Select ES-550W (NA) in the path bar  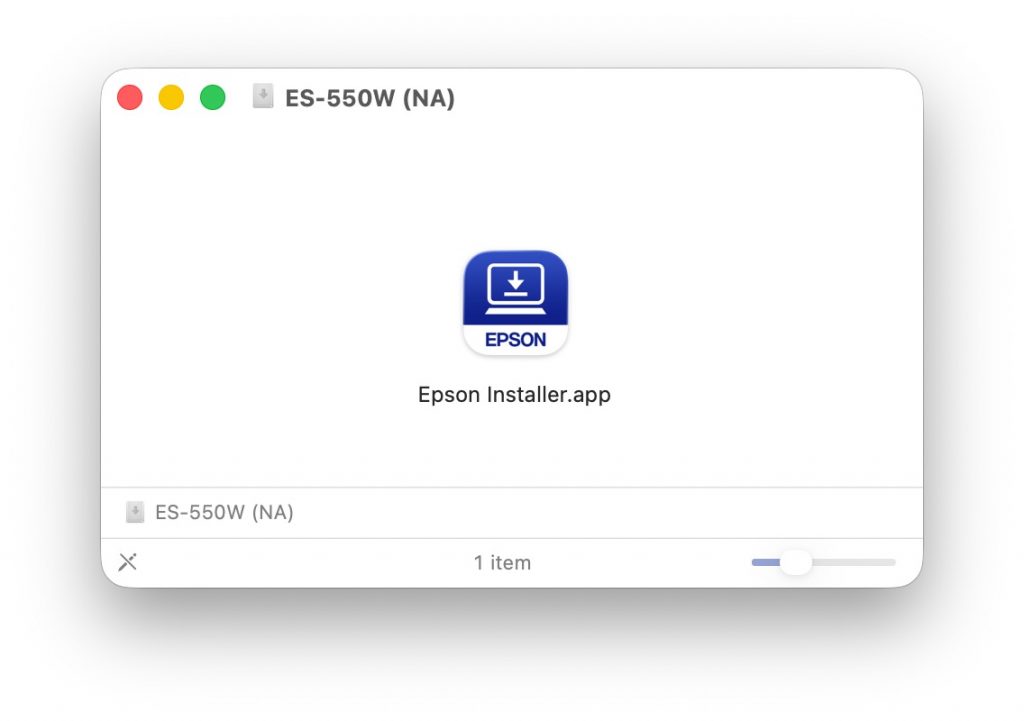tap(224, 512)
